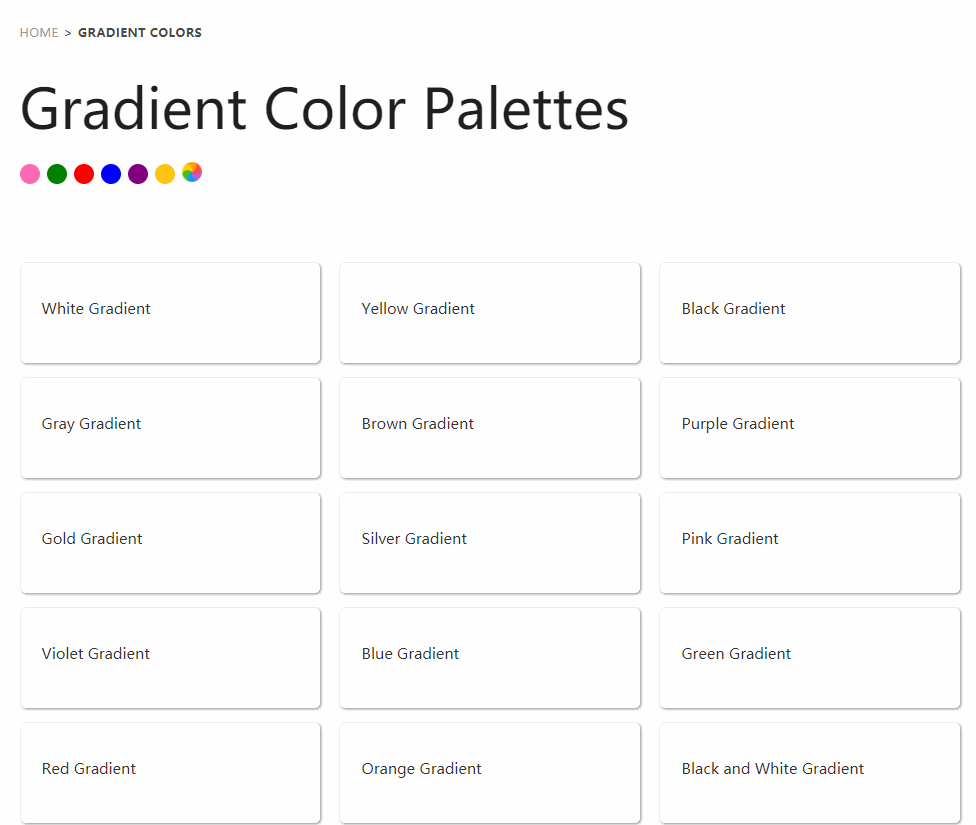976x825 pixels.
Task: Open the White Gradient card
Action: 170,312
